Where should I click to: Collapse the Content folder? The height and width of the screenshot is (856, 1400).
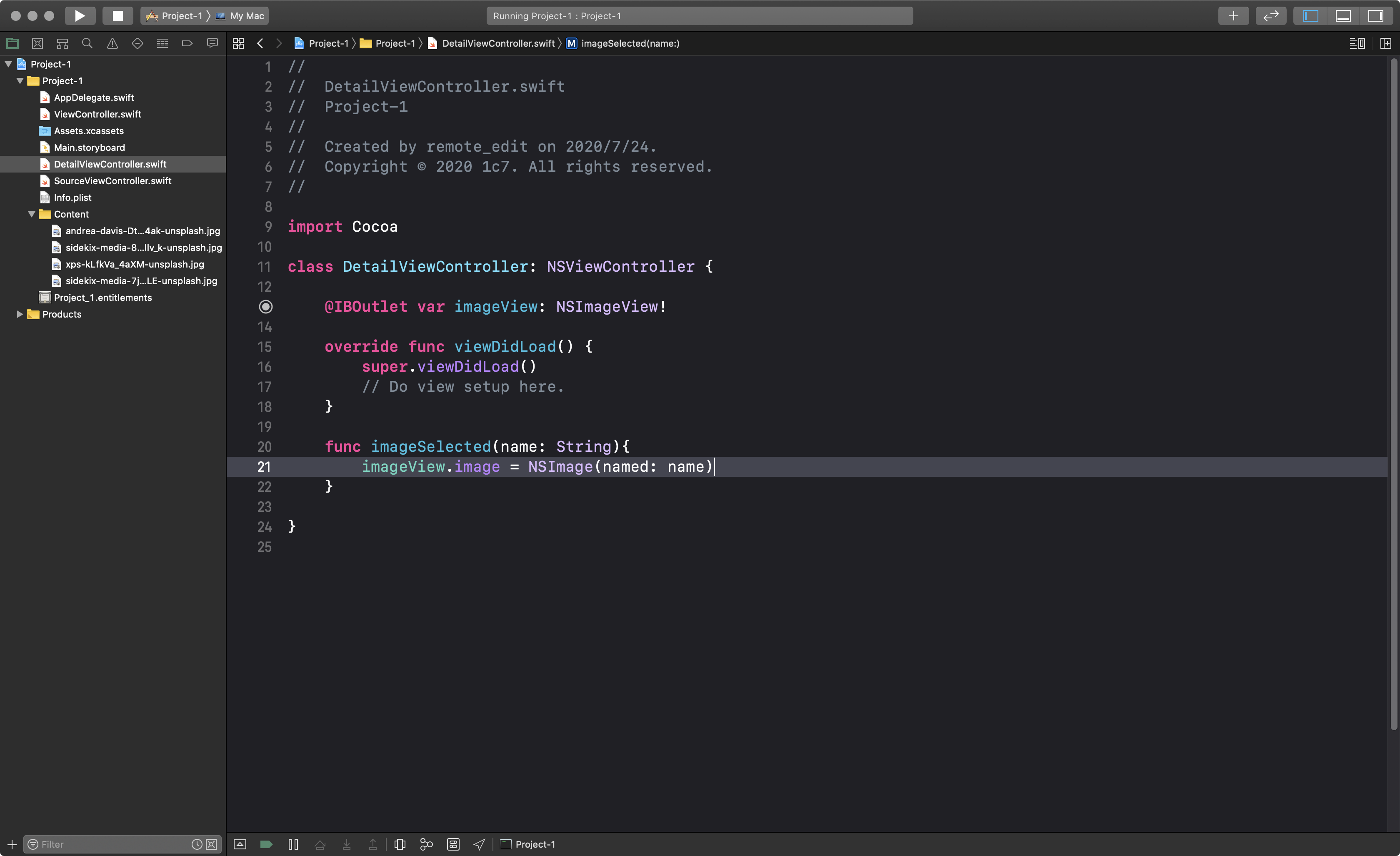point(32,214)
